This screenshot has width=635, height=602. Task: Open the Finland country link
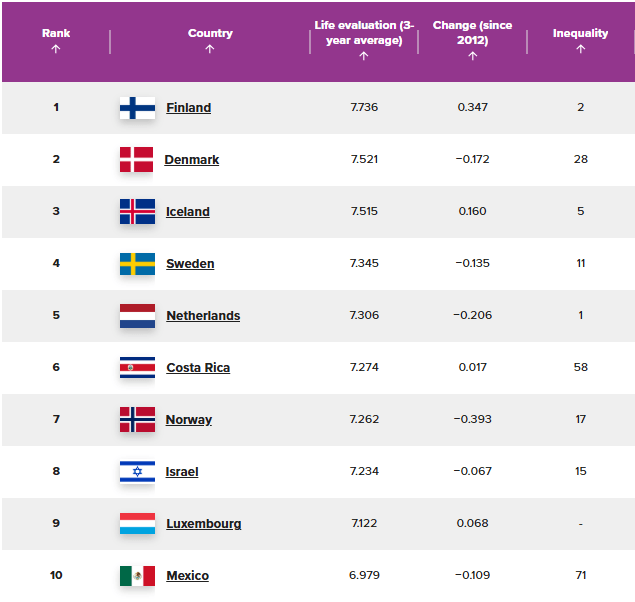pos(188,108)
